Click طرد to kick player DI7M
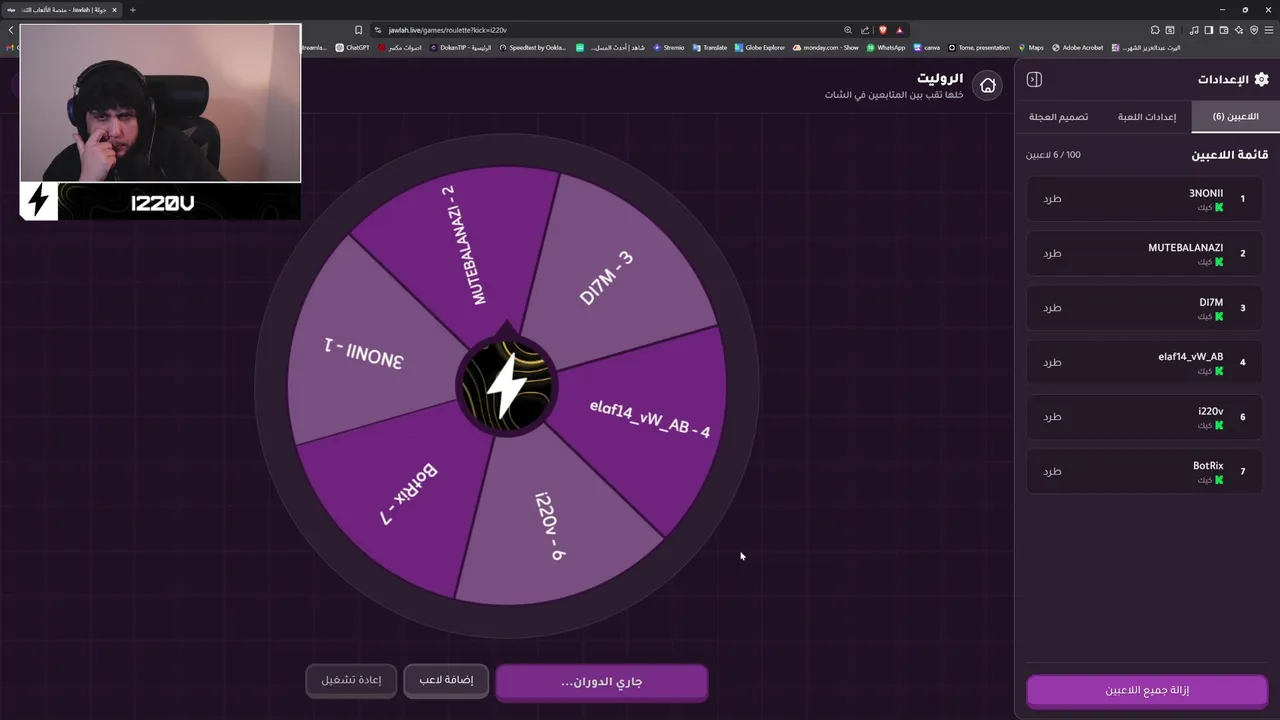This screenshot has height=720, width=1280. pyautogui.click(x=1052, y=308)
